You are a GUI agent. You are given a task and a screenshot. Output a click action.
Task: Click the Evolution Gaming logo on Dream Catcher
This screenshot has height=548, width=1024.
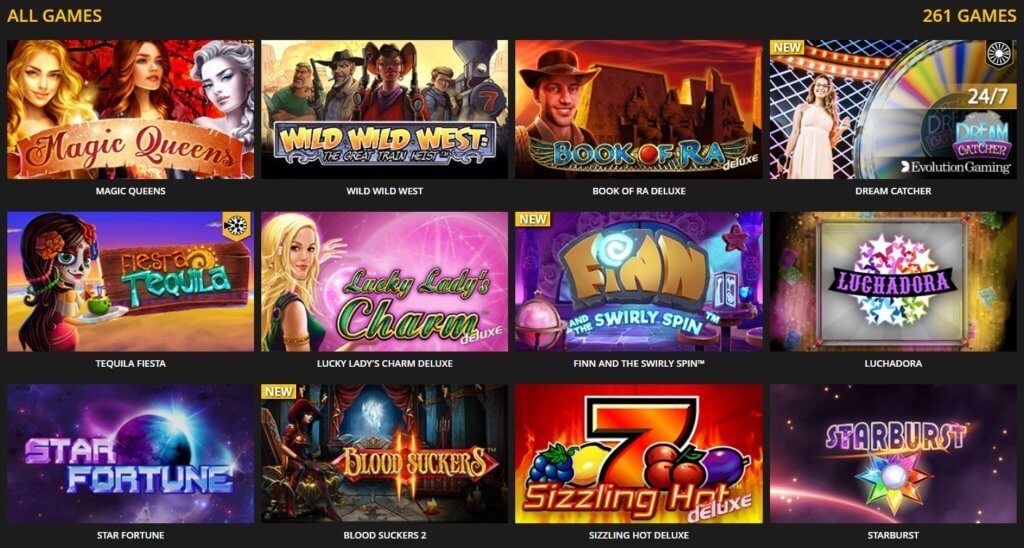tap(955, 167)
